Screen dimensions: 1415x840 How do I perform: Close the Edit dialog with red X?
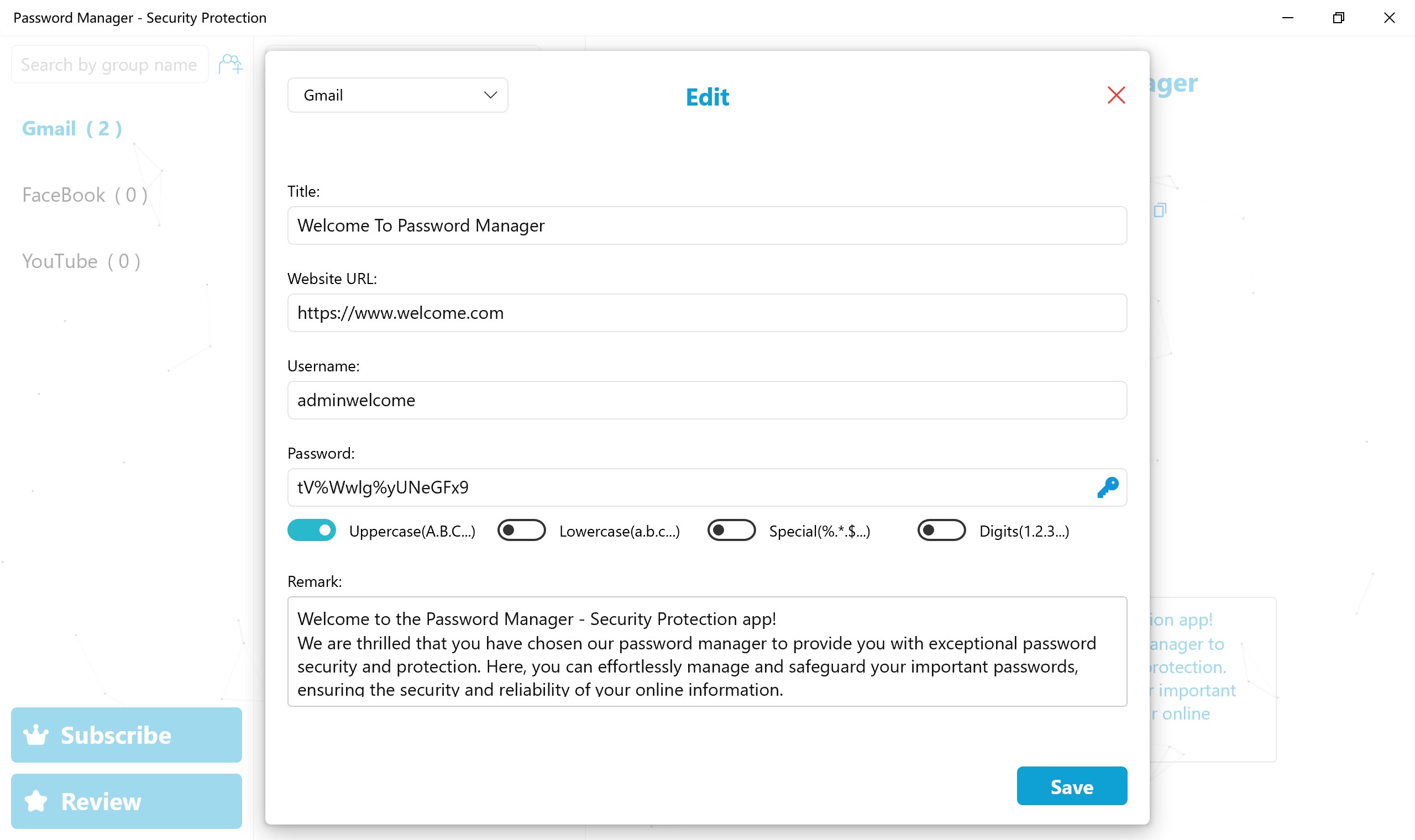point(1115,95)
